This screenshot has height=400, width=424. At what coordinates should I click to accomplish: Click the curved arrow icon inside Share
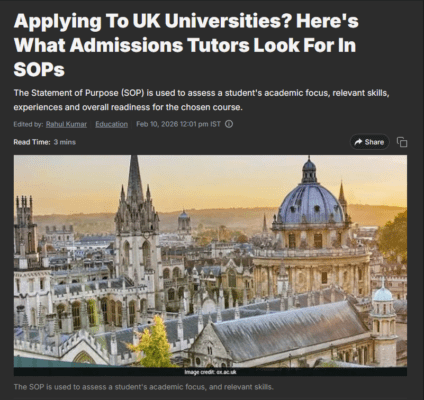[x=358, y=142]
